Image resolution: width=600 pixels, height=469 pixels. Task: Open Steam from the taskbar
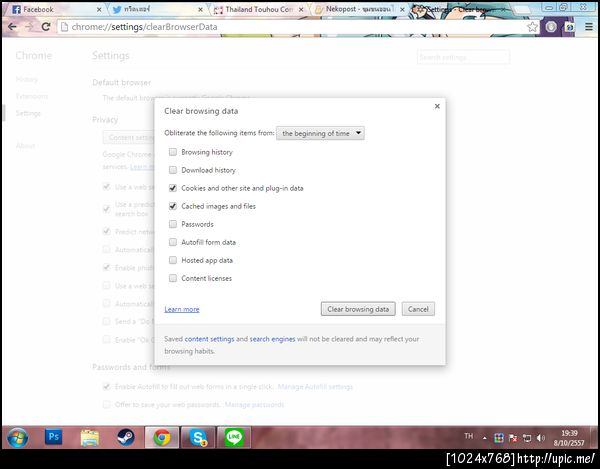click(x=126, y=437)
